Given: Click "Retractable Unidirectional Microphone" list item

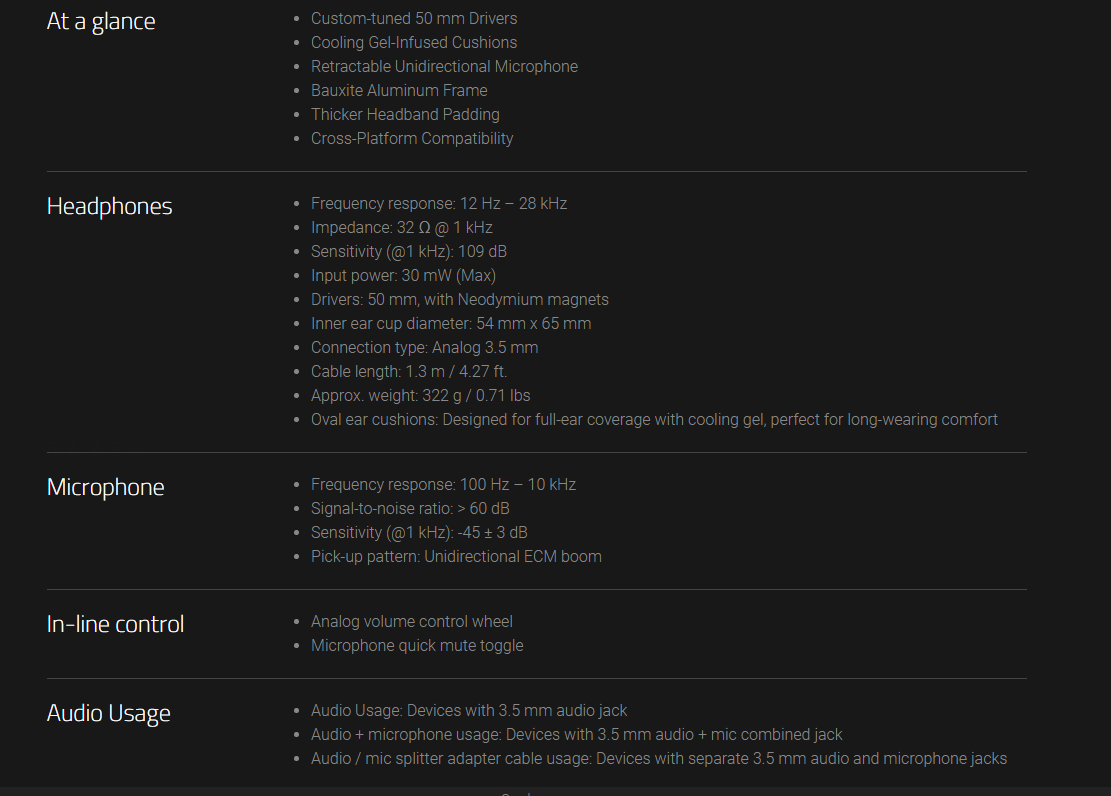Looking at the screenshot, I should [x=444, y=67].
